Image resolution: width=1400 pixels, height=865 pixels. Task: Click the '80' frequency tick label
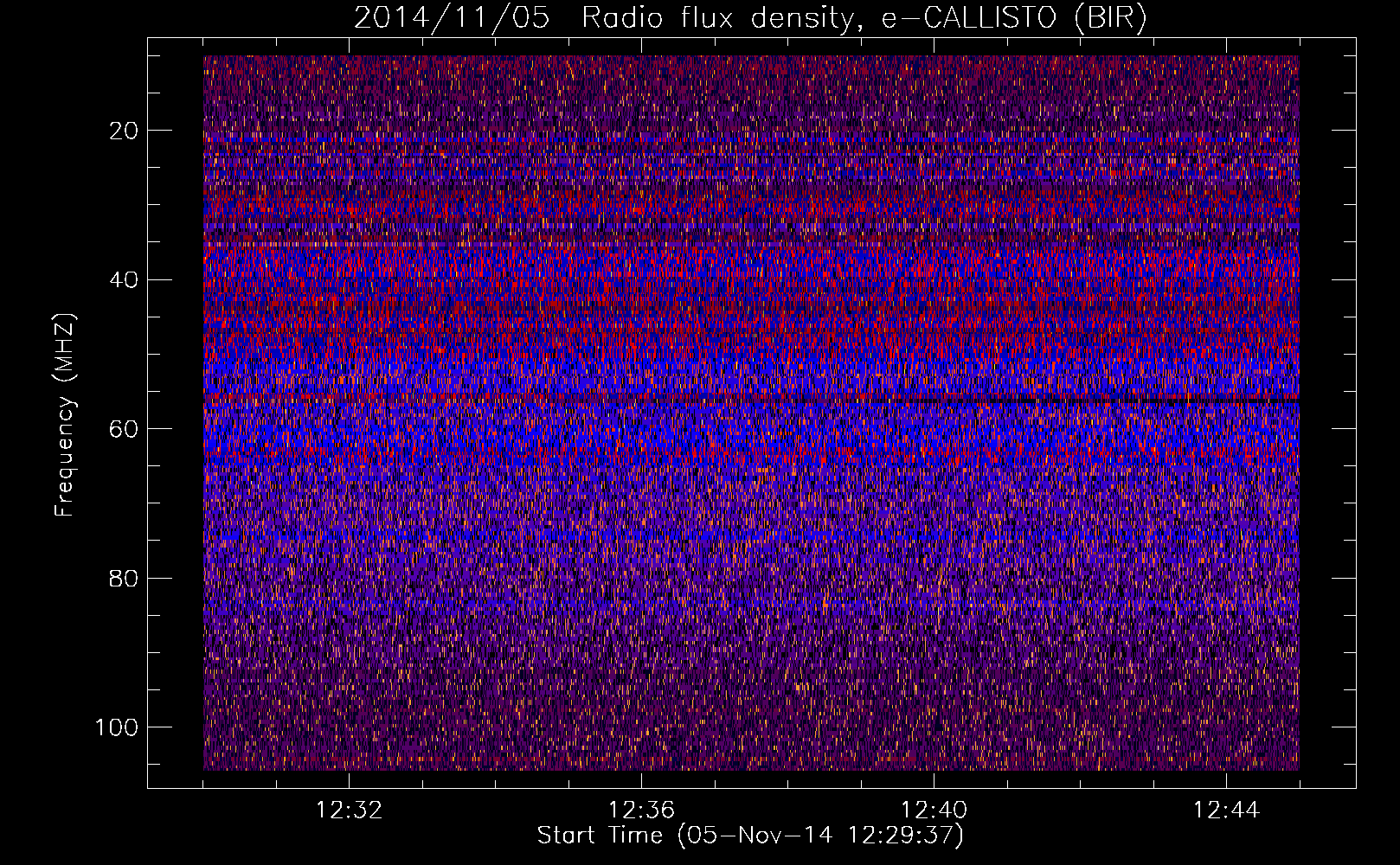(x=125, y=579)
